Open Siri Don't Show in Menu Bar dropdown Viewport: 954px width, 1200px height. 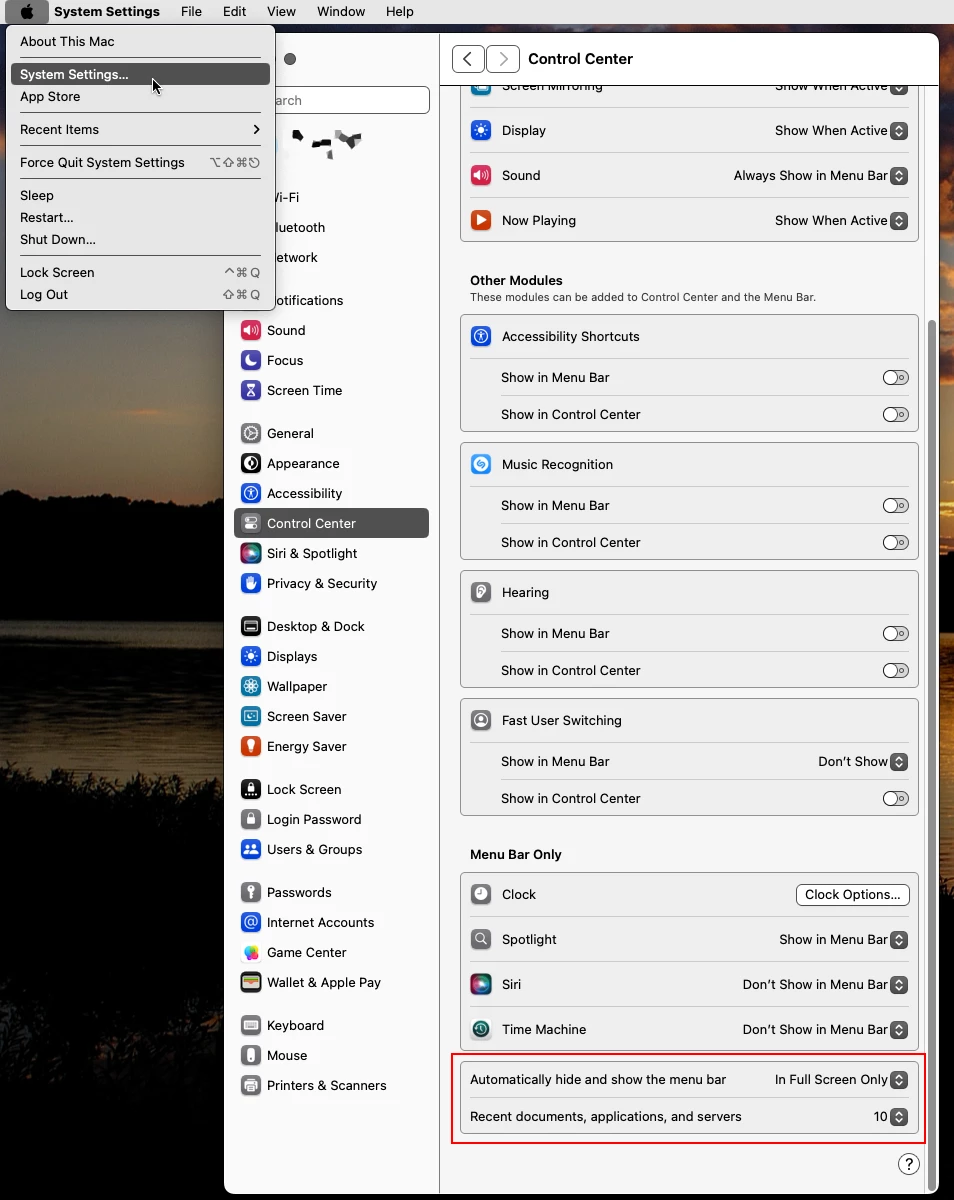coord(825,984)
